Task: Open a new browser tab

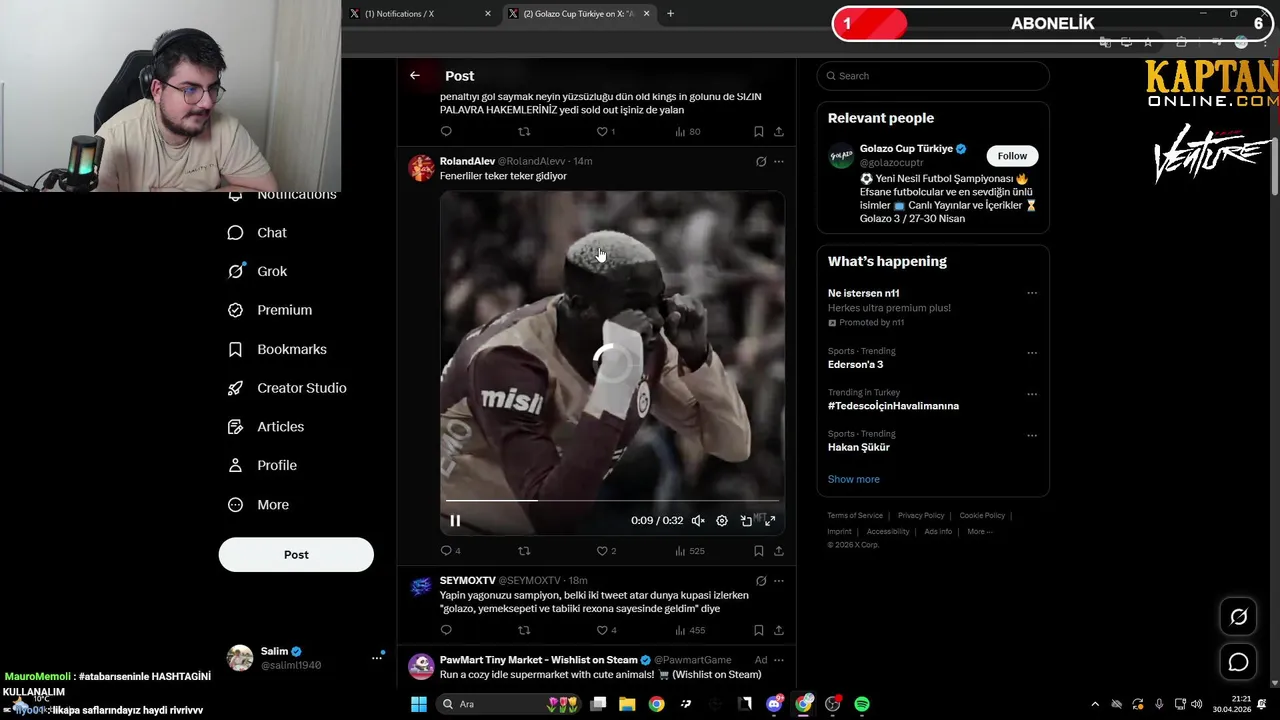Action: [x=670, y=14]
